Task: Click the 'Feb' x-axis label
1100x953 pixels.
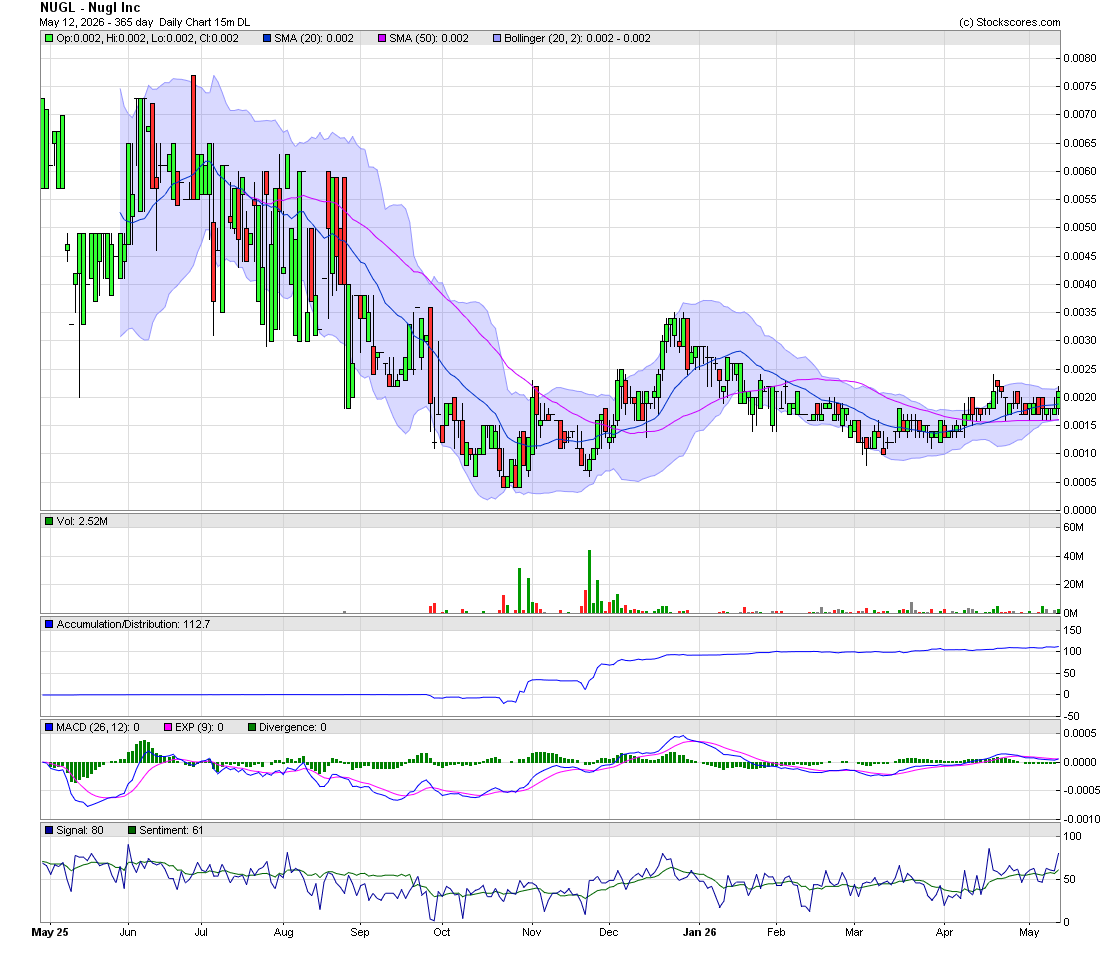Action: tap(776, 932)
